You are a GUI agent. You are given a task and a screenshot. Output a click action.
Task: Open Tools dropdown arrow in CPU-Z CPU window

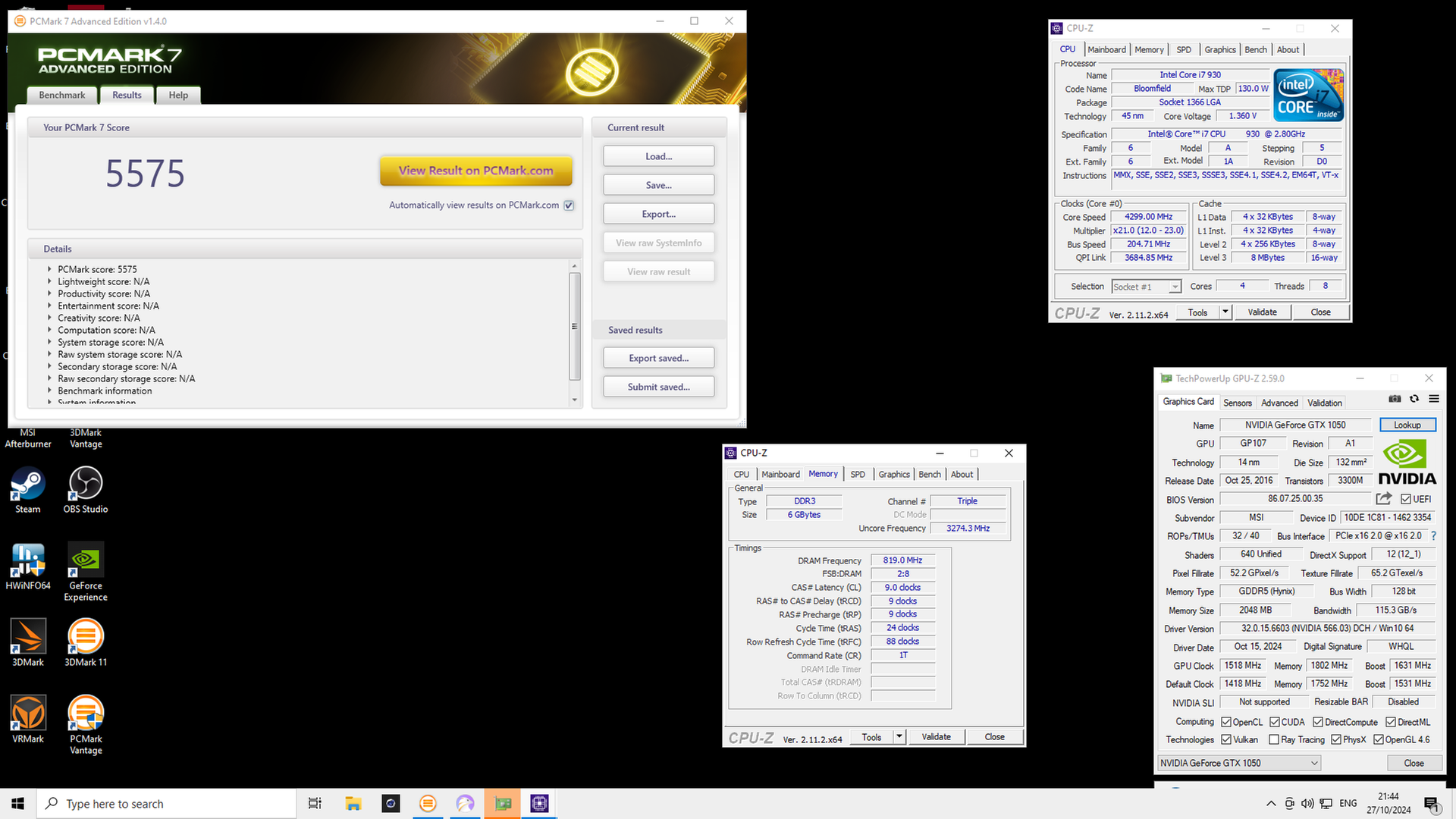coord(1225,312)
